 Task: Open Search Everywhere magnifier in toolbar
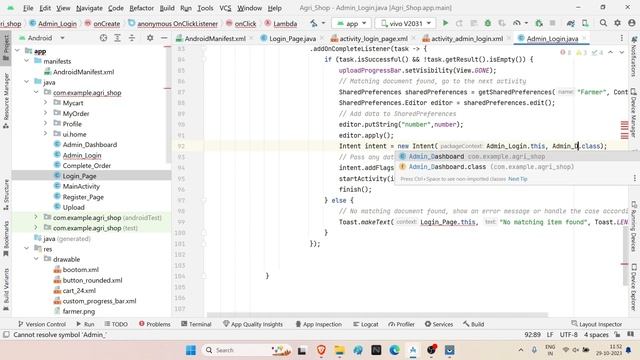(603, 23)
